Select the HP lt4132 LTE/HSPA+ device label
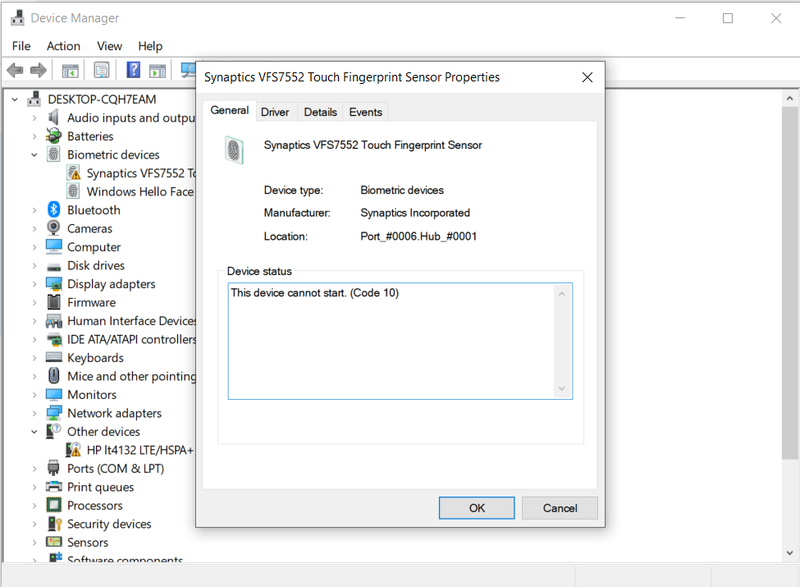 tap(140, 450)
